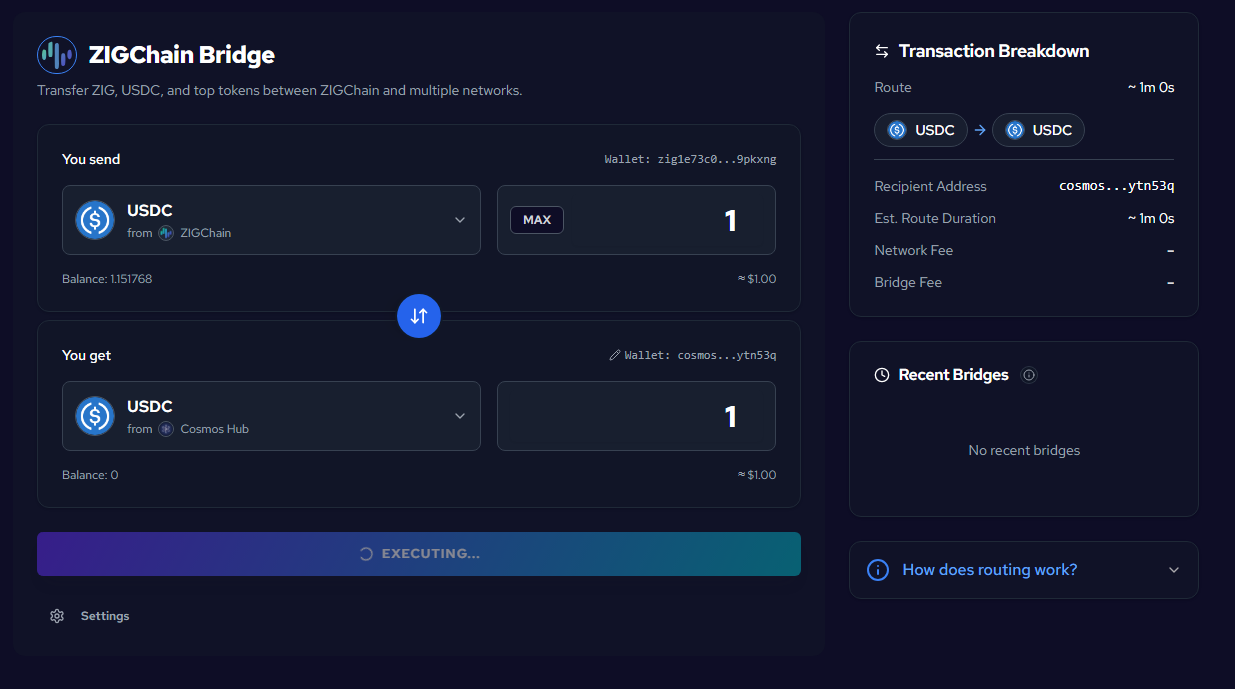Open the destination USDC token dropdown chevron
Screen dimensions: 1235x689
click(460, 416)
